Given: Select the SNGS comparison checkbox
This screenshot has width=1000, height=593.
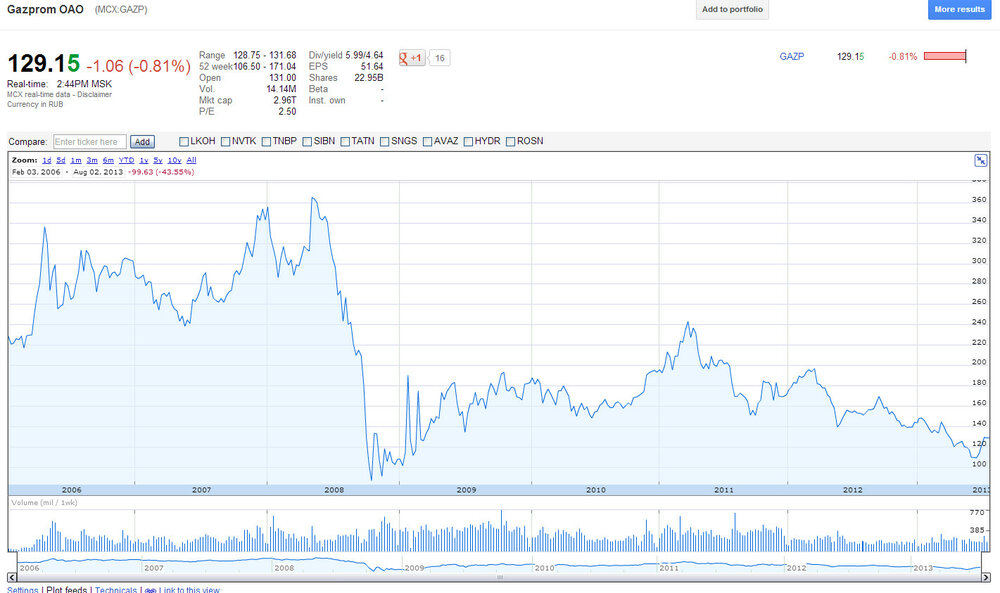Looking at the screenshot, I should tap(385, 142).
